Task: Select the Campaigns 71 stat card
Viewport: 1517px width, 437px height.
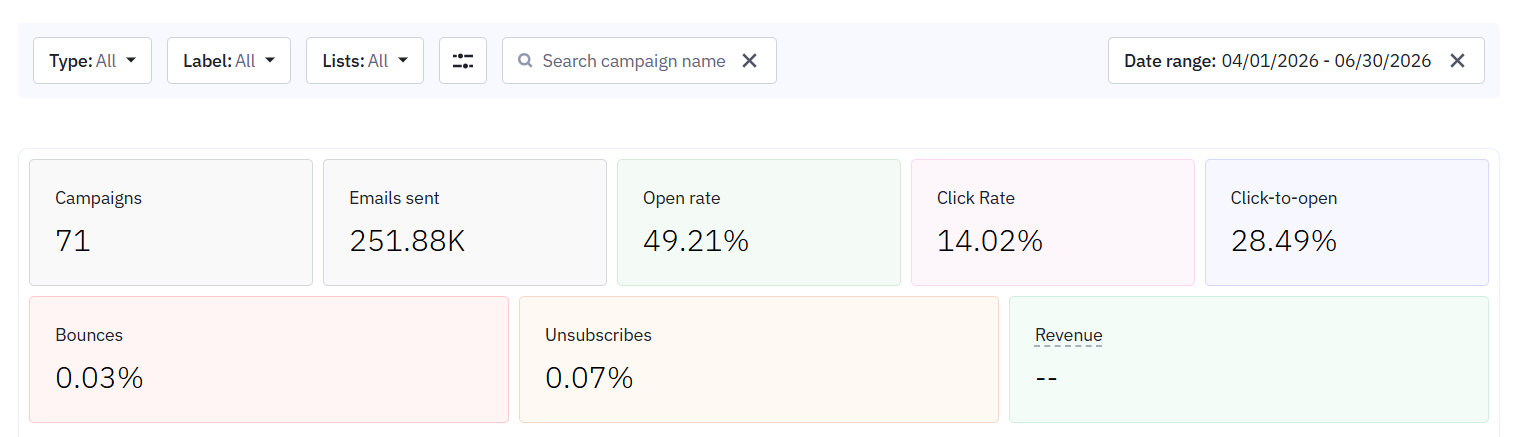Action: point(171,223)
